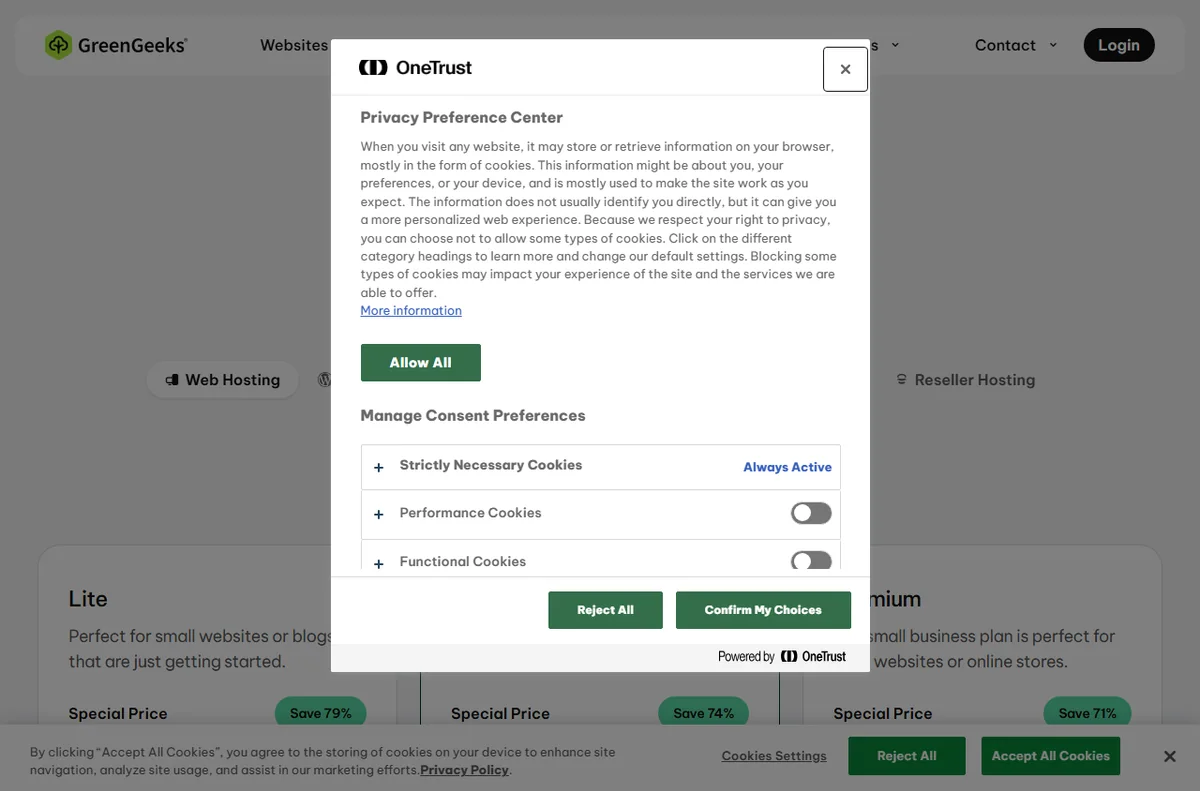Click Reject All in the preference dialog
The width and height of the screenshot is (1200, 791).
tap(605, 610)
